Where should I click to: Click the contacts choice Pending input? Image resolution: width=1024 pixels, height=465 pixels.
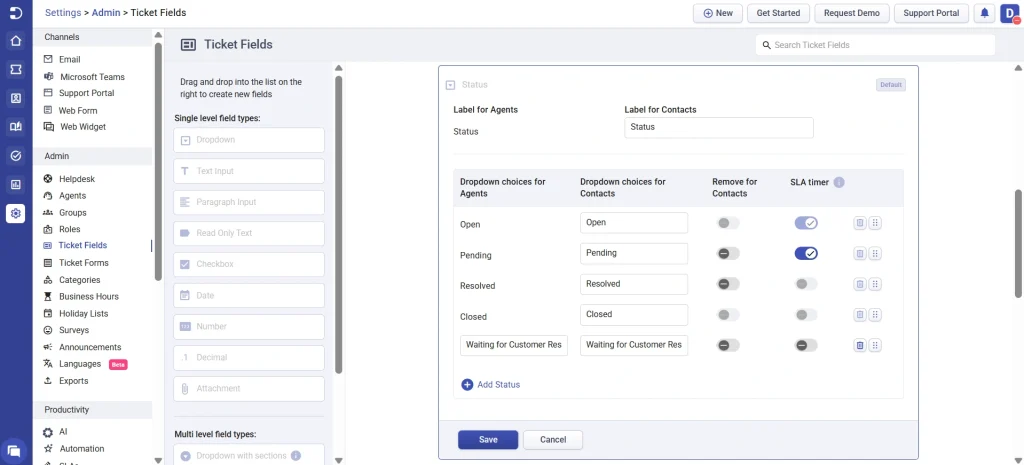[x=634, y=253]
